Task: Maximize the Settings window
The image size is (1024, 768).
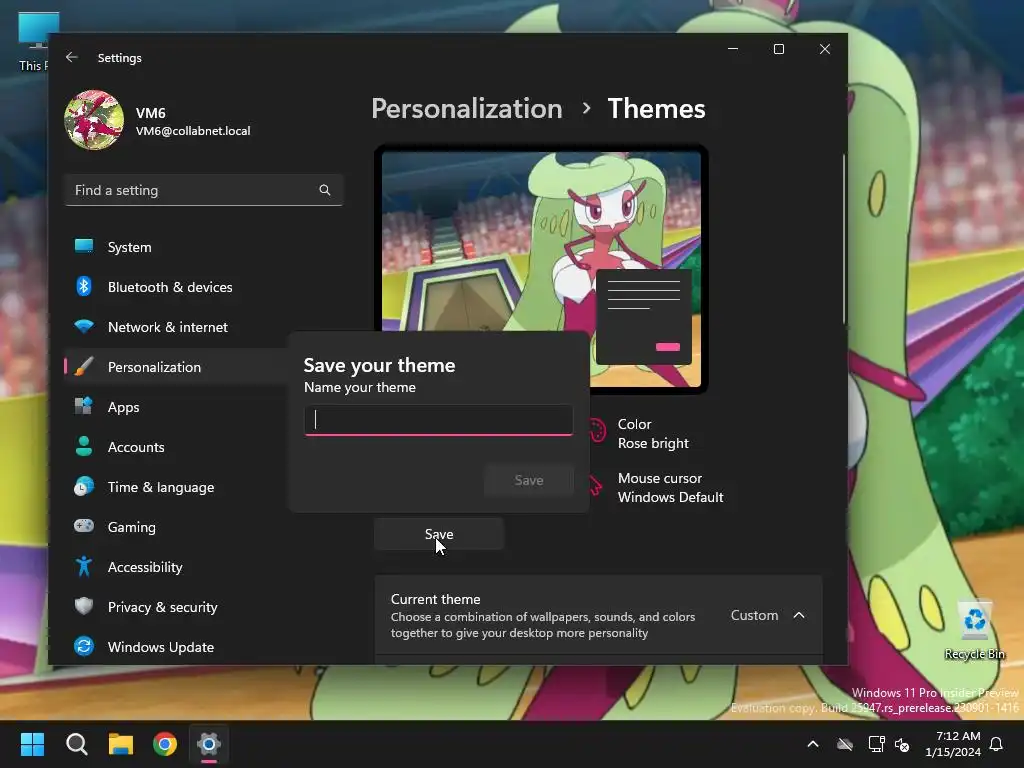Action: tap(778, 49)
